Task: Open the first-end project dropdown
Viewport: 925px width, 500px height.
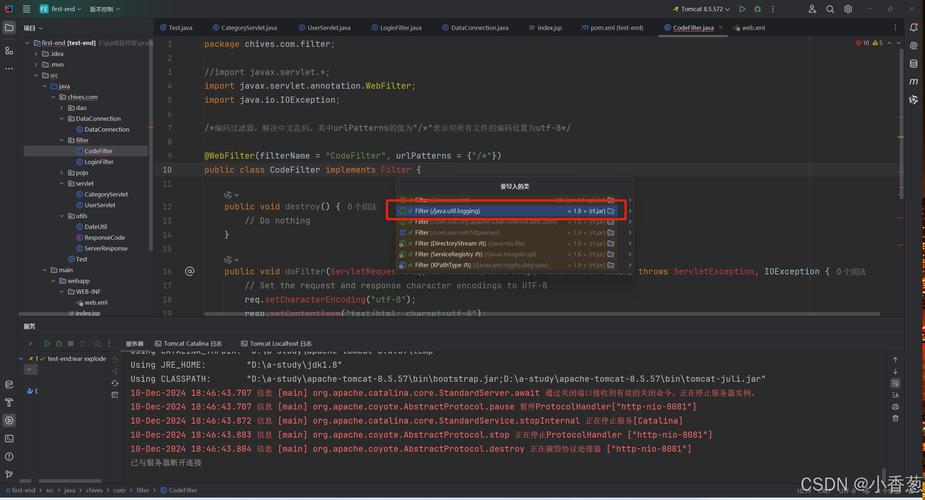Action: coord(62,9)
